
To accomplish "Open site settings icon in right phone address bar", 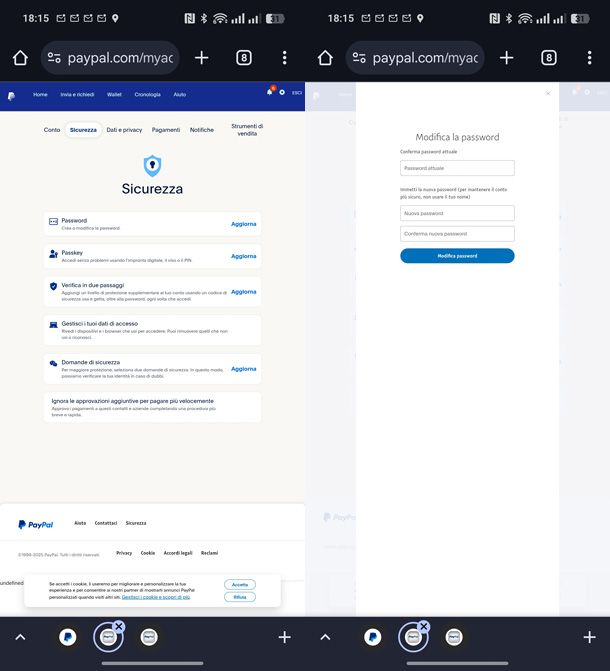I will (359, 58).
